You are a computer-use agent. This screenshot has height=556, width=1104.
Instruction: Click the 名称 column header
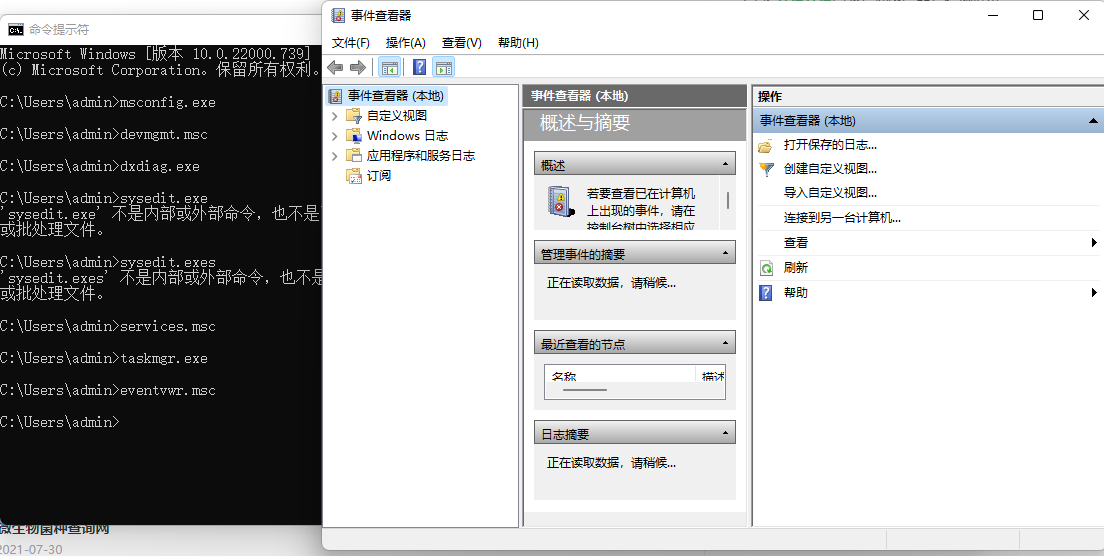[x=620, y=374]
